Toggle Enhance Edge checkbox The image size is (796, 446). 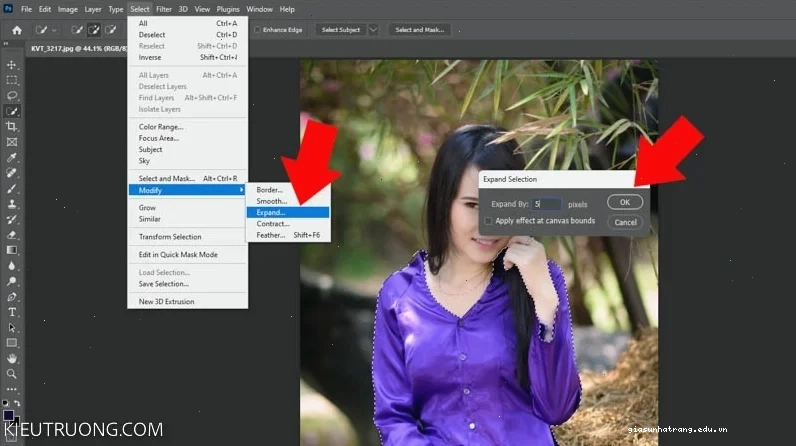(x=257, y=30)
